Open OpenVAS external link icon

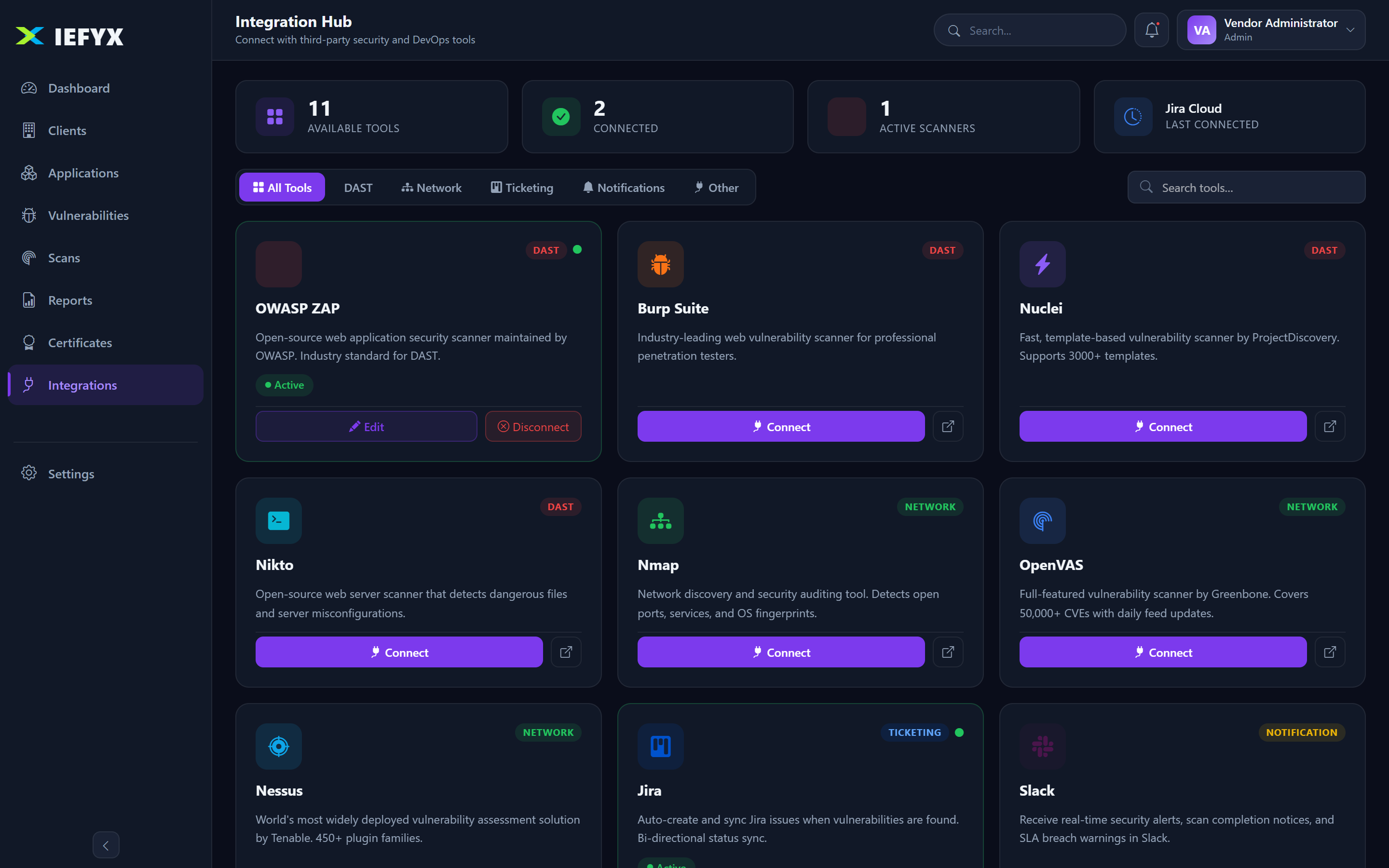click(1330, 652)
